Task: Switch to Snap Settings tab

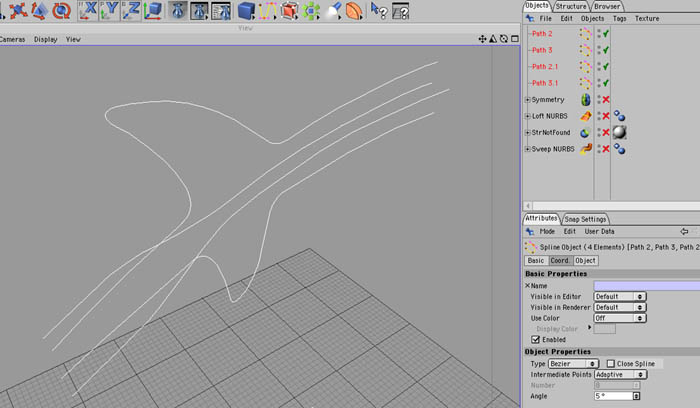Action: pyautogui.click(x=585, y=219)
